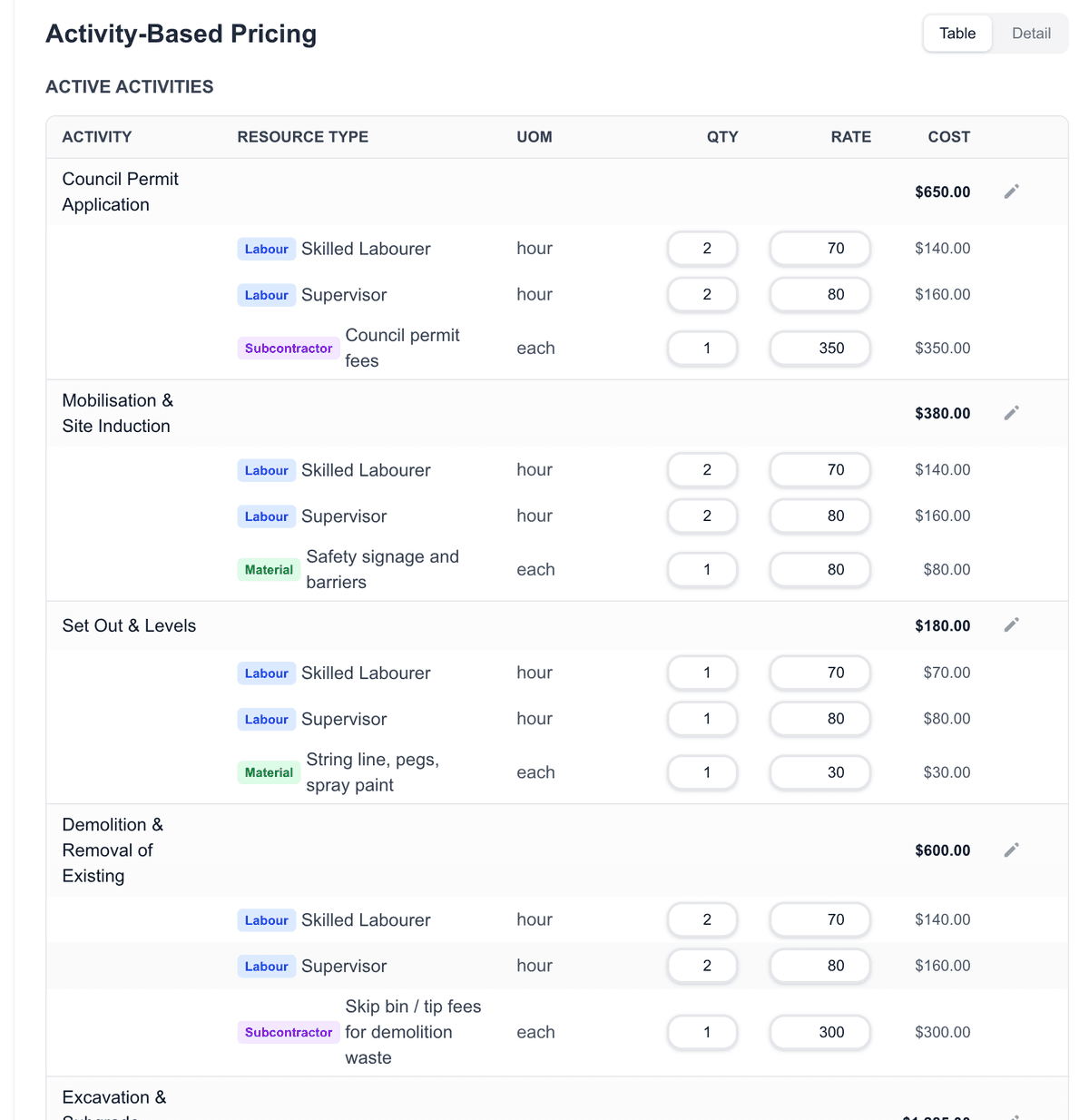Screen dimensions: 1089x1120
Task: Focus quantity field for String line, pegs, spray paint
Action: pyautogui.click(x=702, y=772)
